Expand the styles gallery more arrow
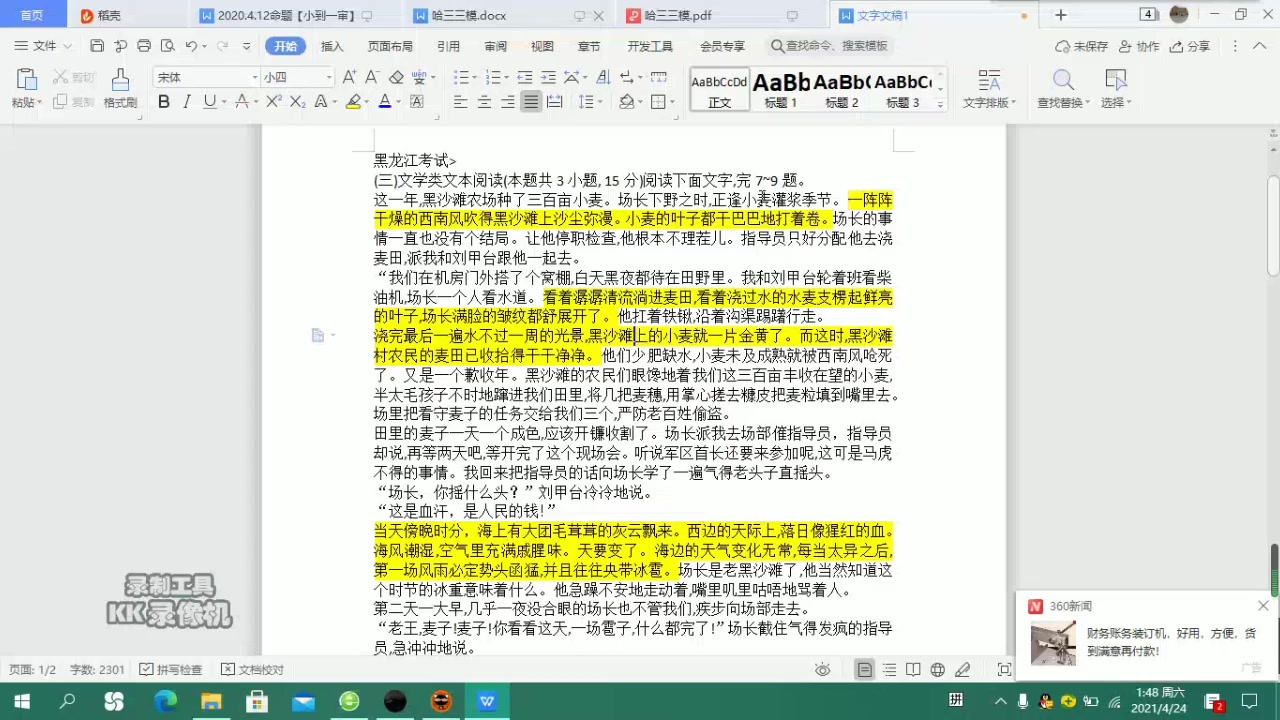 pos(940,103)
